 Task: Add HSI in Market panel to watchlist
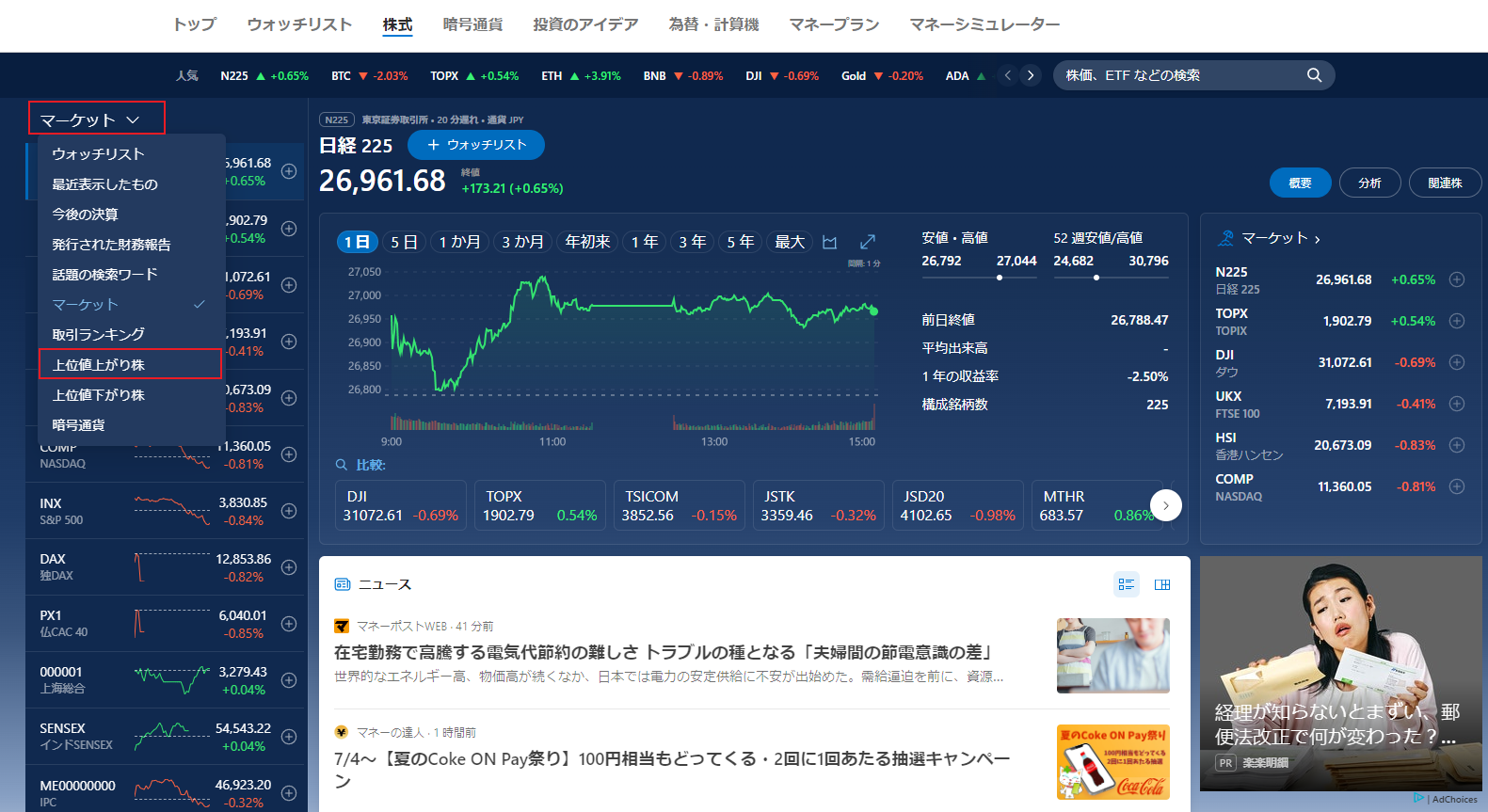pyautogui.click(x=1457, y=445)
